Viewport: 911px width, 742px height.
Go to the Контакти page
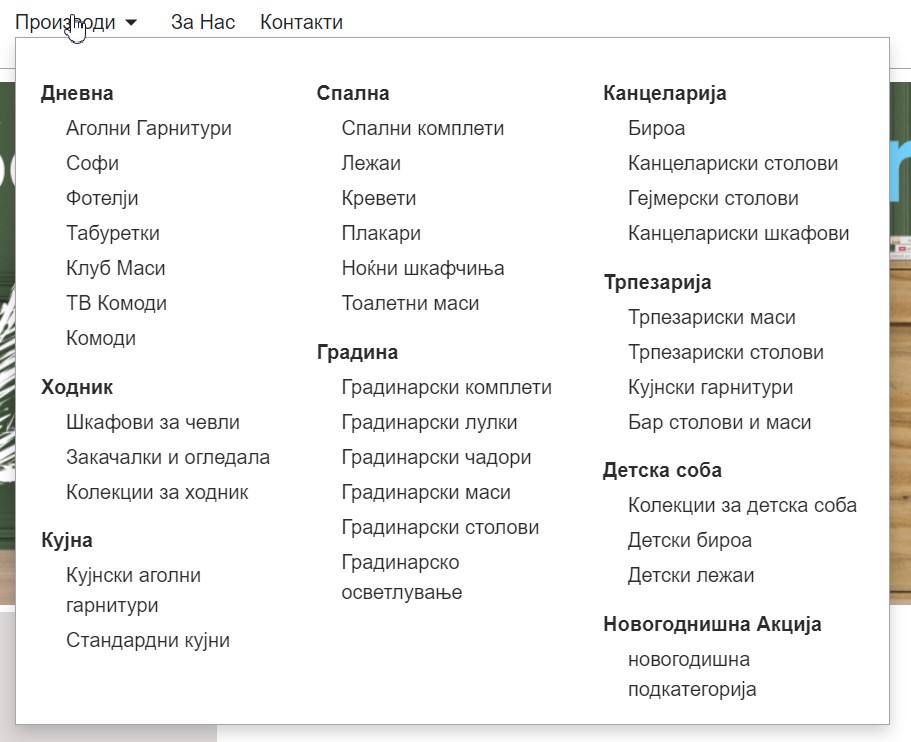301,22
